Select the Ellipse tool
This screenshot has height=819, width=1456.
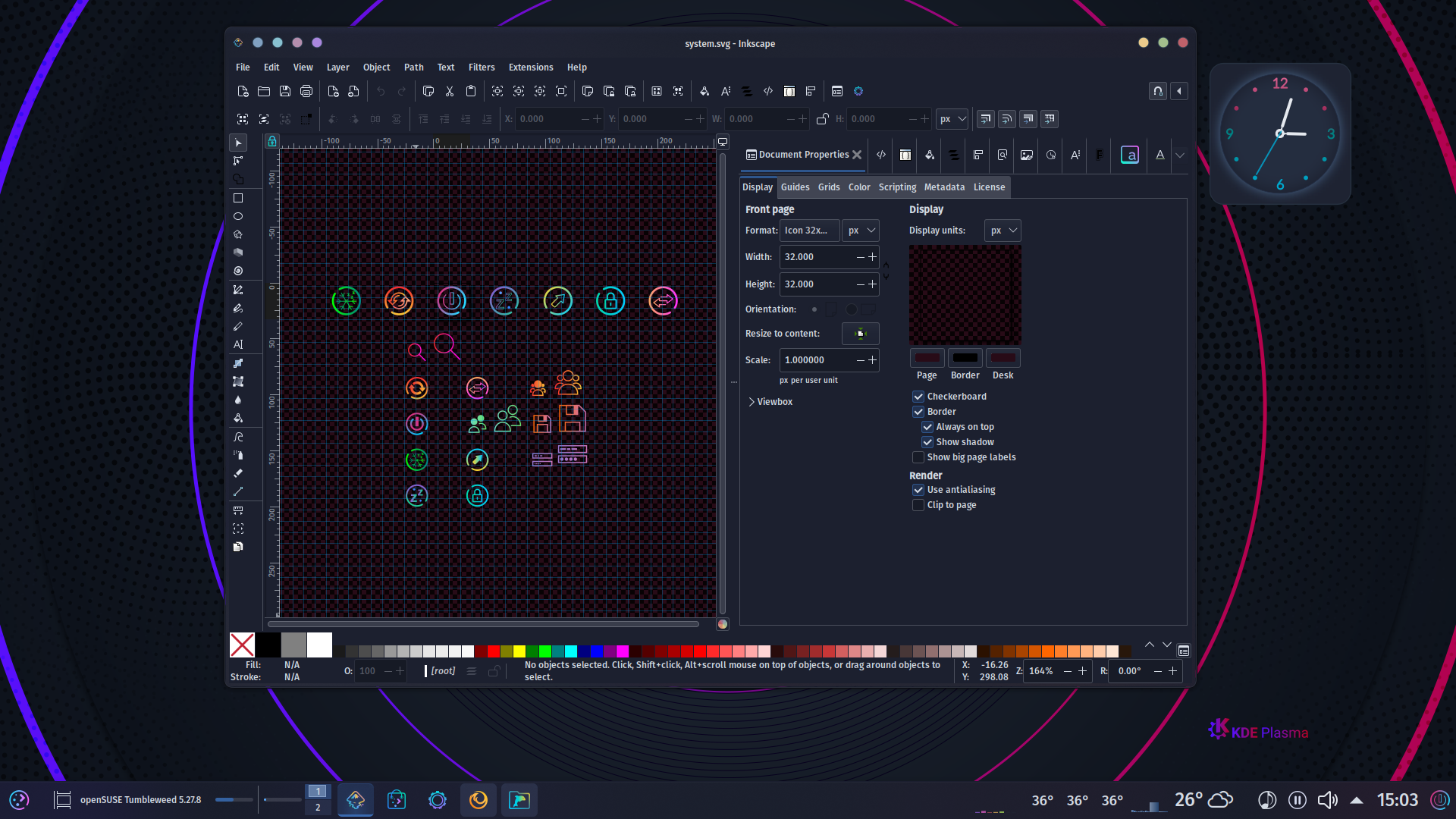pyautogui.click(x=238, y=216)
